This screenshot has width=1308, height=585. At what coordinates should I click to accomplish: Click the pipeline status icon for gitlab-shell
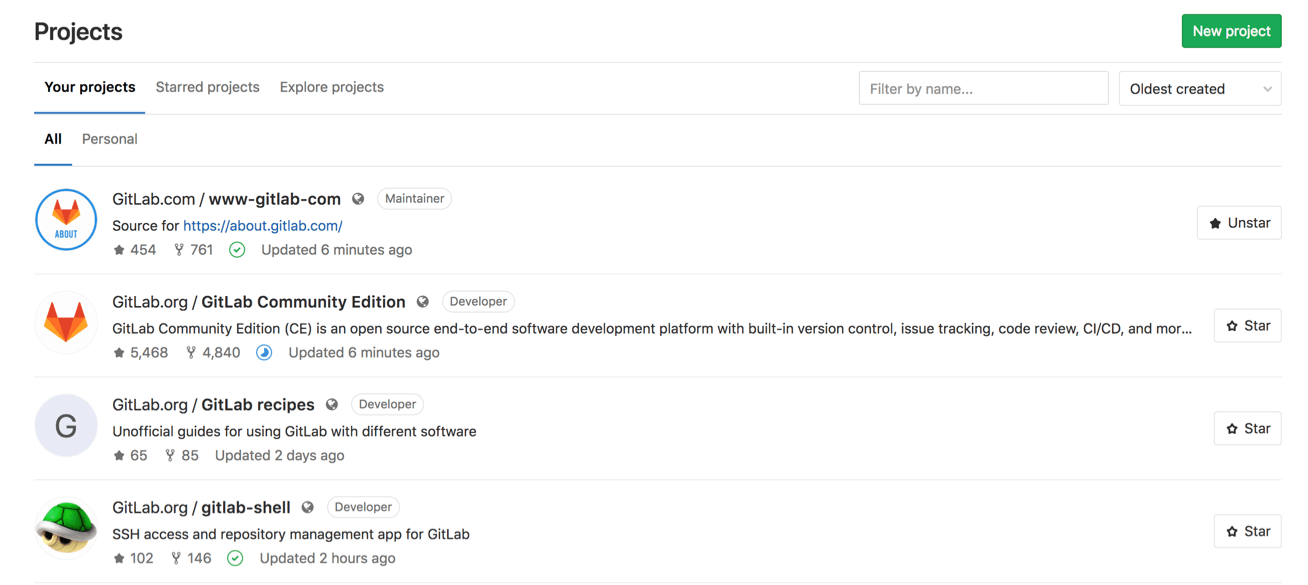tap(235, 557)
